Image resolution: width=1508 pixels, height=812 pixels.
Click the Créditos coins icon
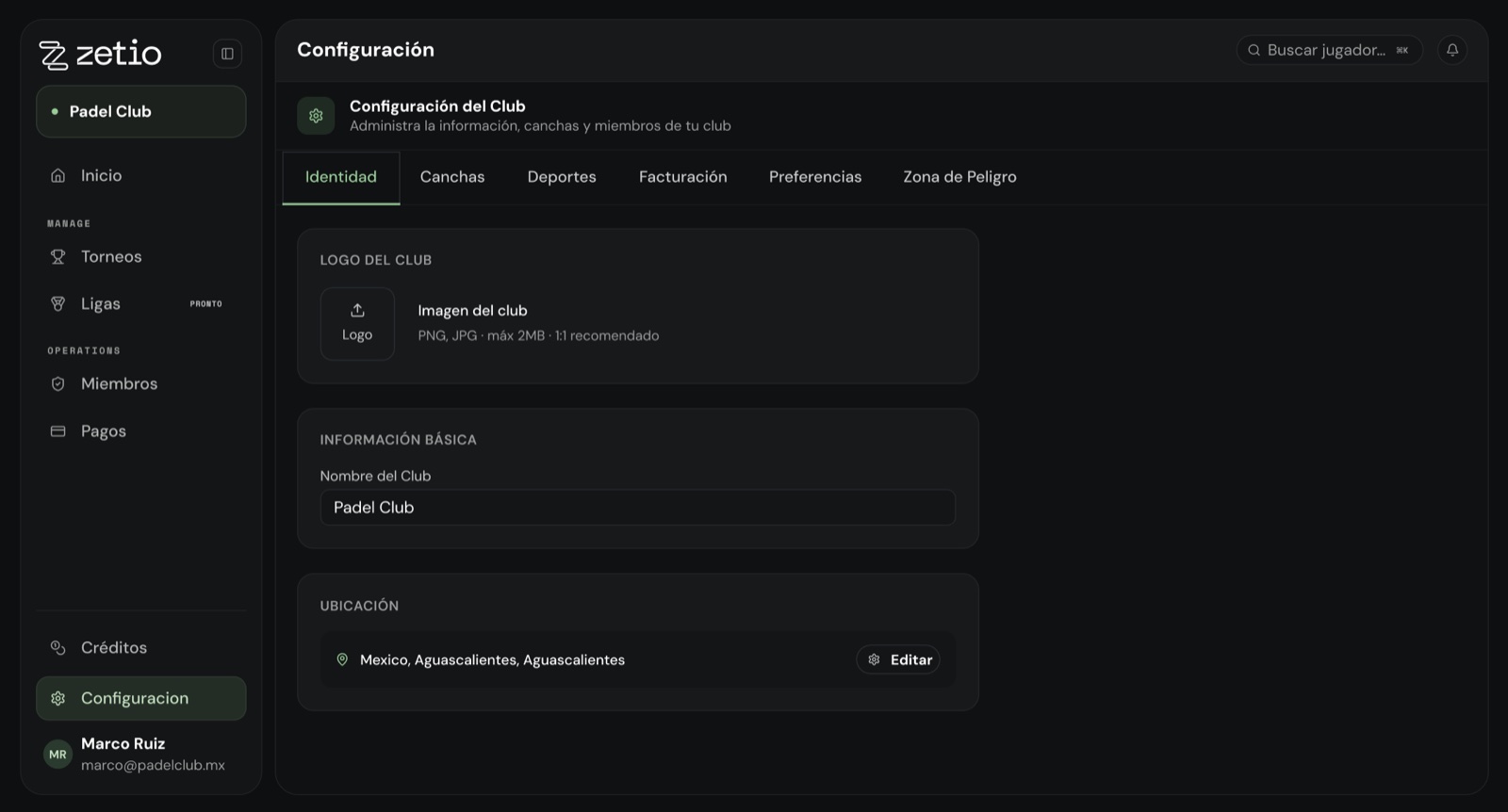tap(58, 648)
